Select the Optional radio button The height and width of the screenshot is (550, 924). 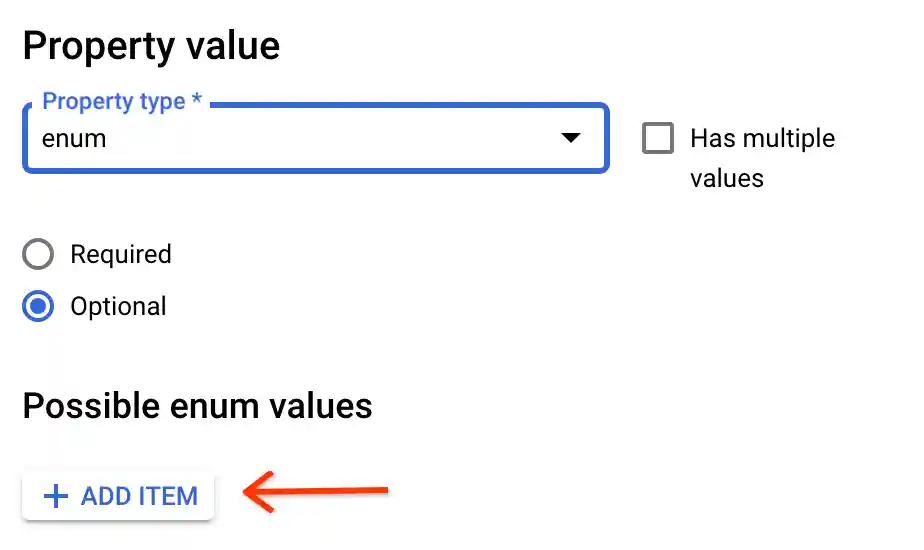(x=38, y=306)
